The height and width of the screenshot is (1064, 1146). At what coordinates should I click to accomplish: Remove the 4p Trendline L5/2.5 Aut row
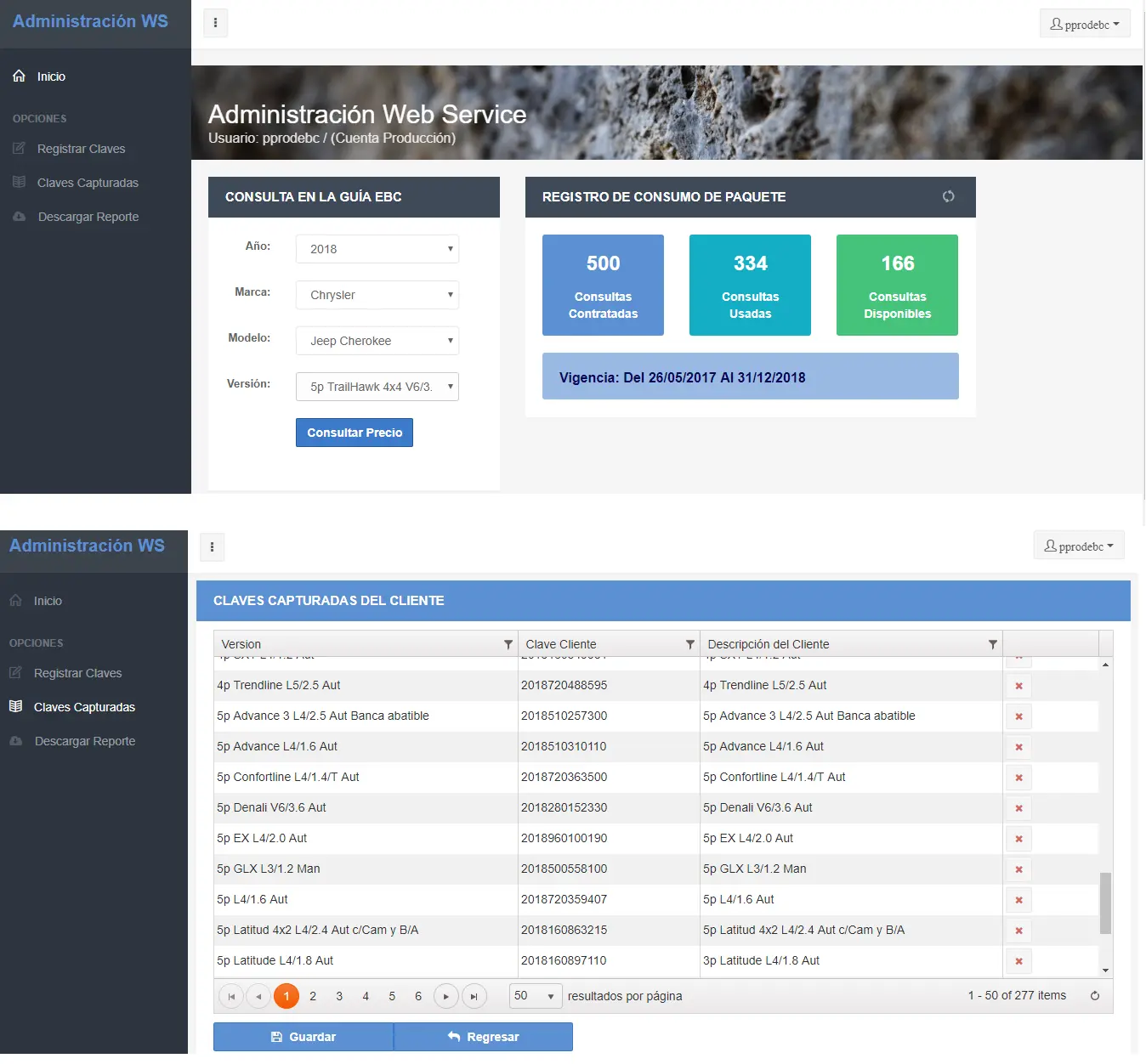point(1018,686)
